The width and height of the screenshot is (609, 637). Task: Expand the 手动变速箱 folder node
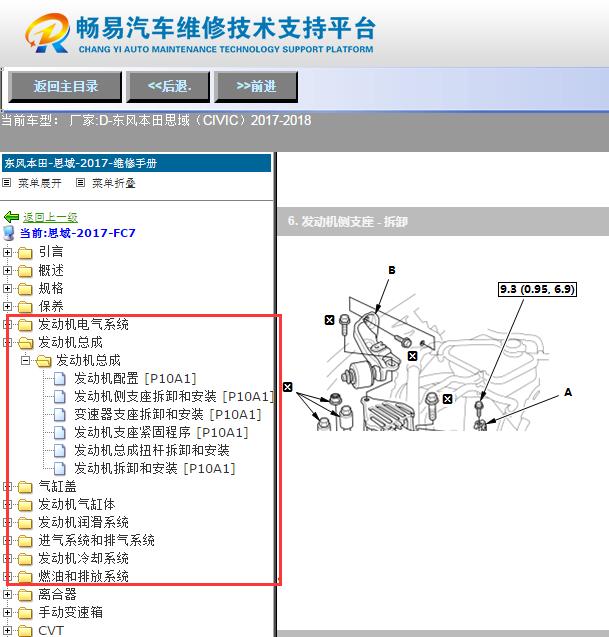coord(7,612)
